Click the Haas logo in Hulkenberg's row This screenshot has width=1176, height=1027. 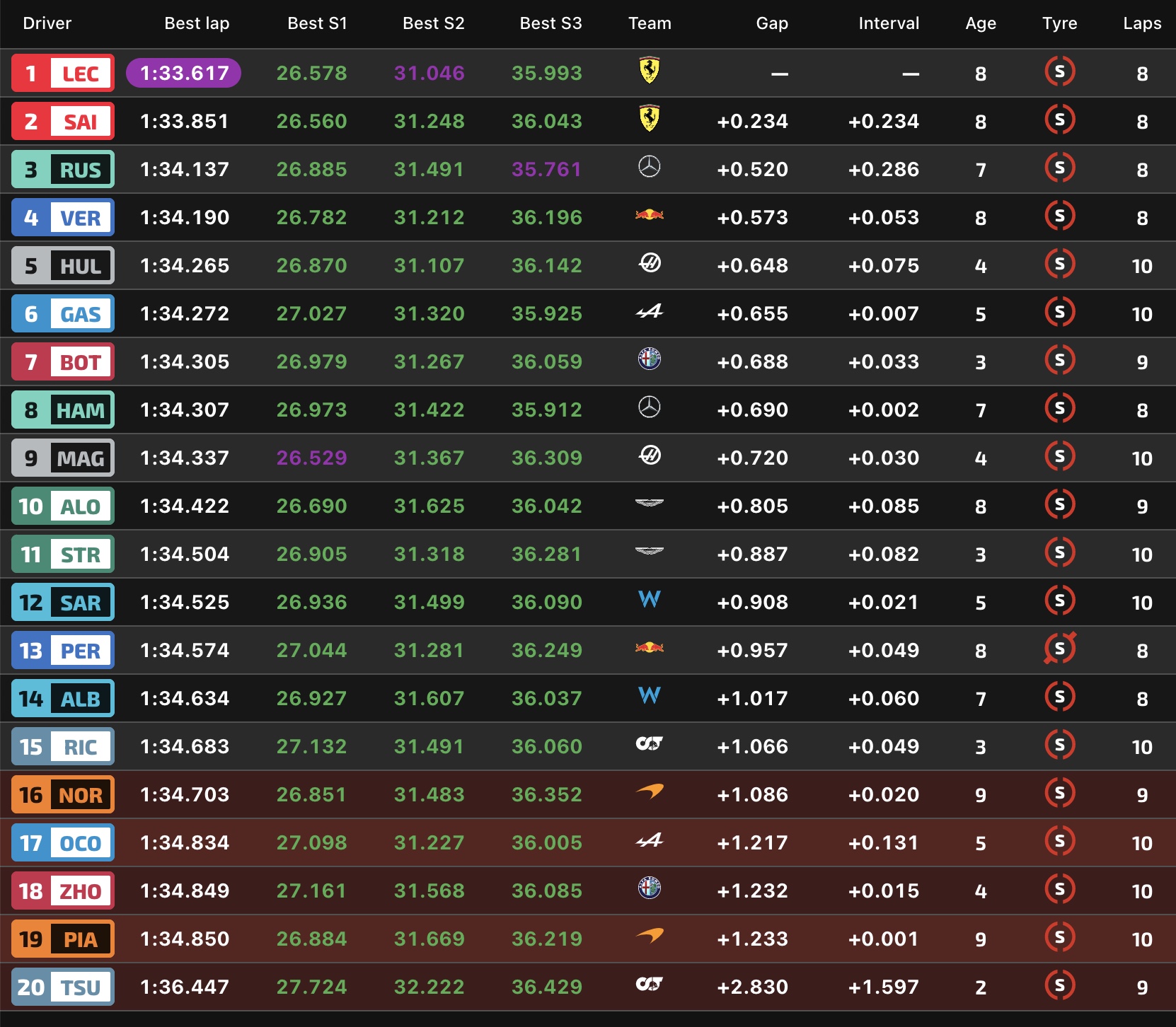(x=649, y=264)
